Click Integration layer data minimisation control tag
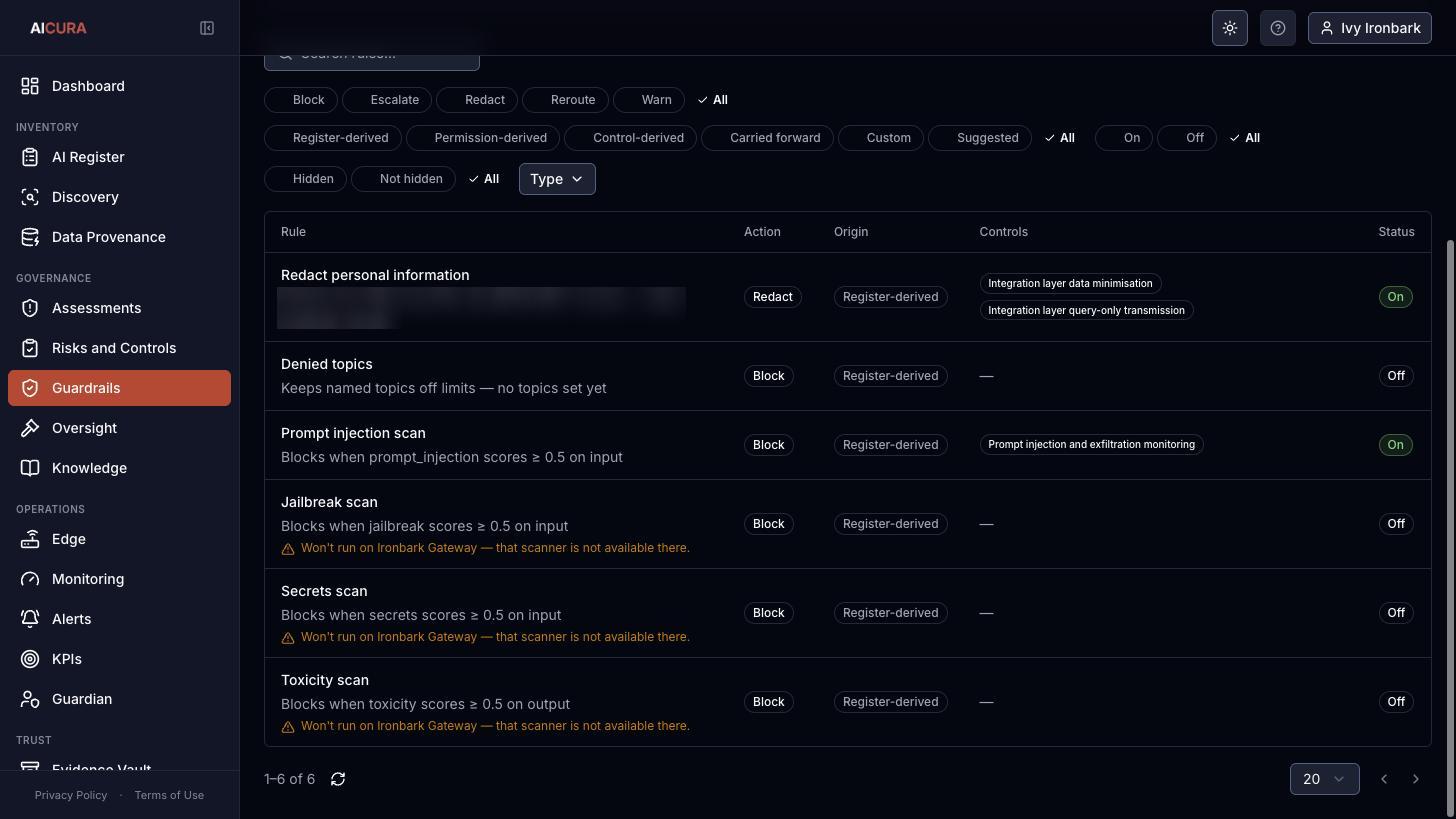This screenshot has height=819, width=1456. (1070, 284)
